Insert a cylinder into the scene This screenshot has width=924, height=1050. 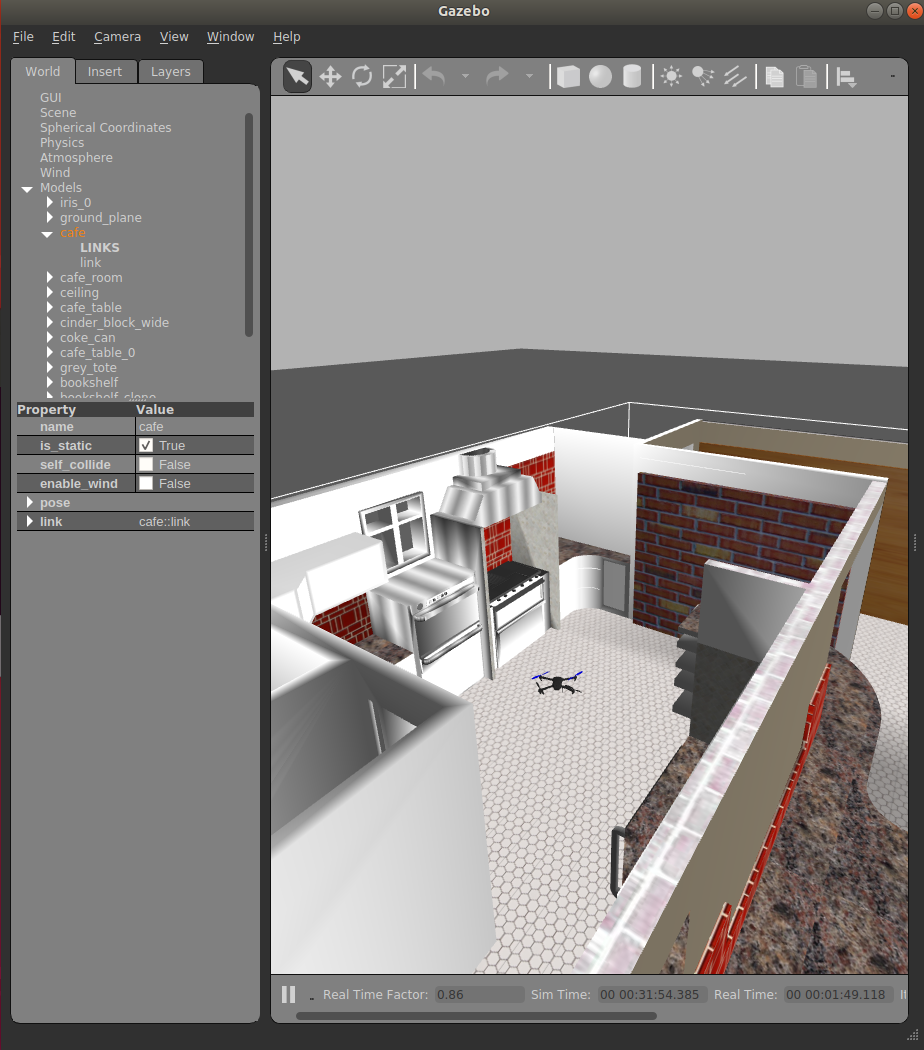coord(632,76)
